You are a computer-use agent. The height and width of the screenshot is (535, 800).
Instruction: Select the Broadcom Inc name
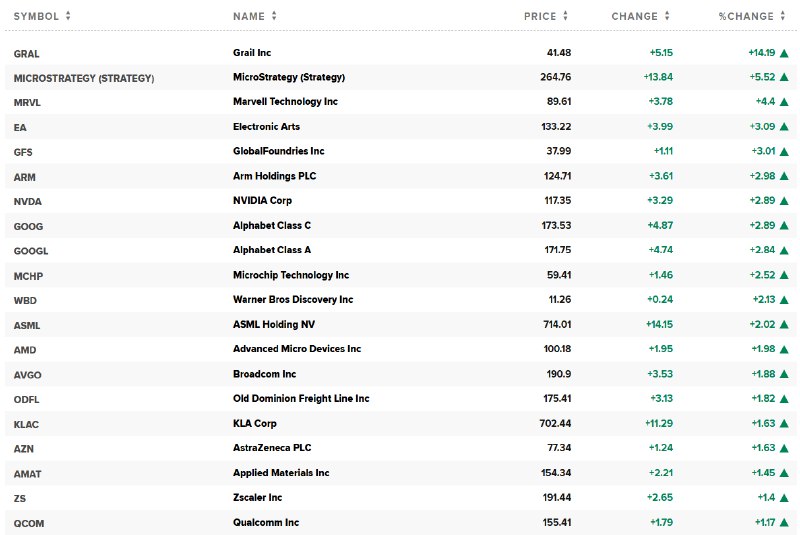[264, 374]
